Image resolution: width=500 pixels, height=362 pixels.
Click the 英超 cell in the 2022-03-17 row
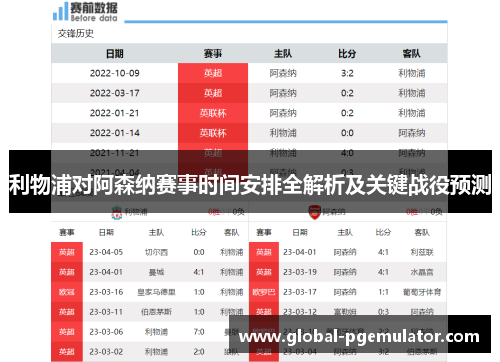[213, 93]
